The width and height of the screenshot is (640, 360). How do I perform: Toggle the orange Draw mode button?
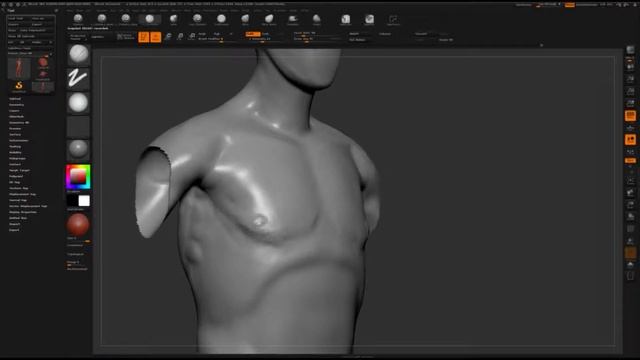tap(156, 37)
